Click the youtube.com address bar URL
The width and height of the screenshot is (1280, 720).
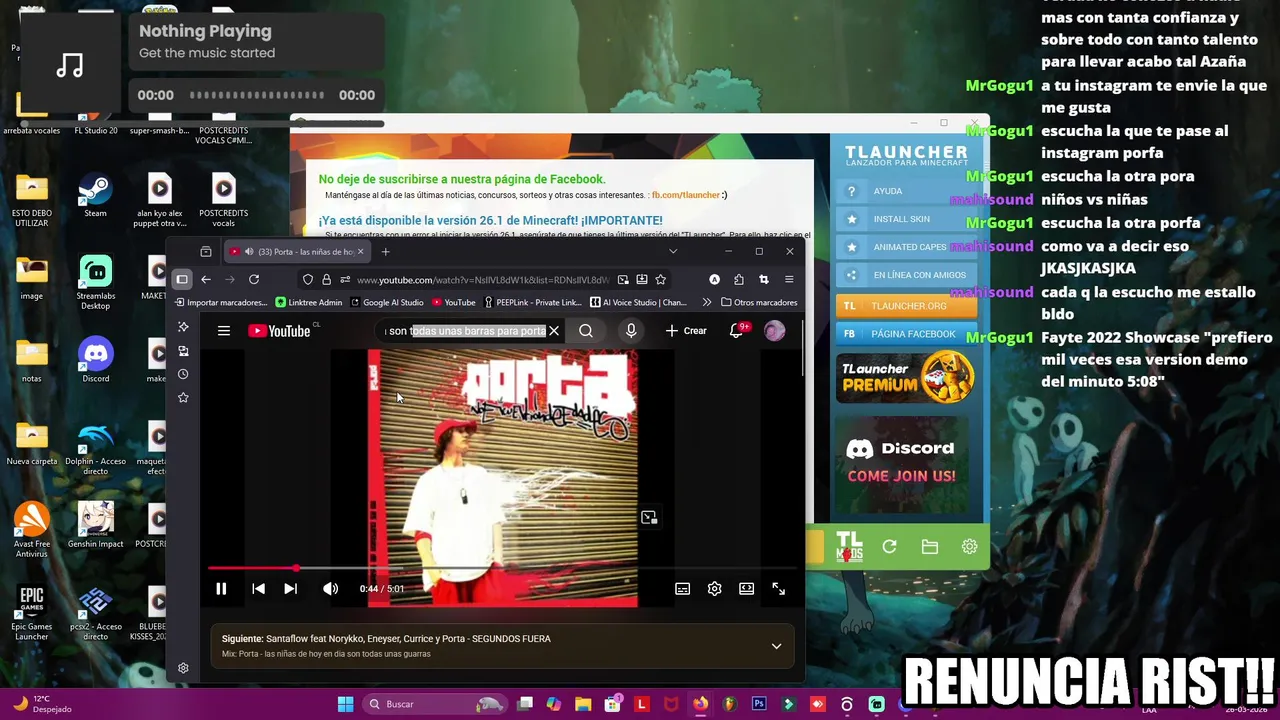483,280
